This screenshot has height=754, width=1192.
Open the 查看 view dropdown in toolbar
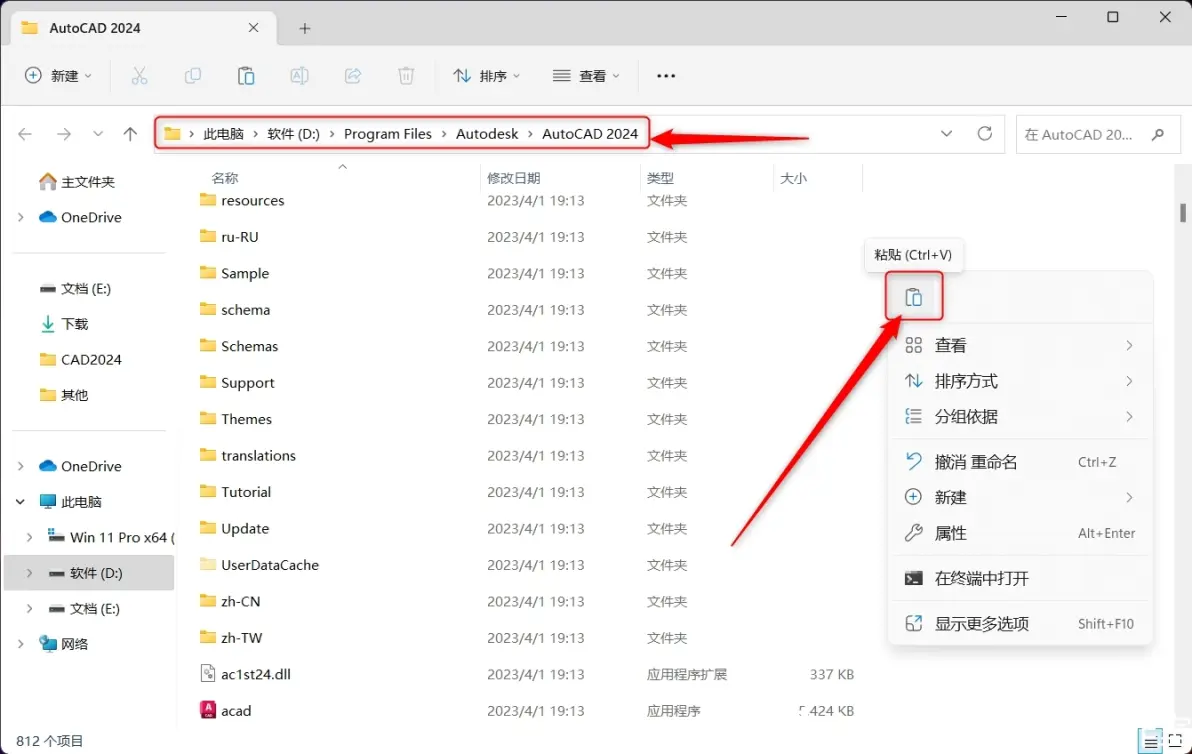pyautogui.click(x=586, y=76)
